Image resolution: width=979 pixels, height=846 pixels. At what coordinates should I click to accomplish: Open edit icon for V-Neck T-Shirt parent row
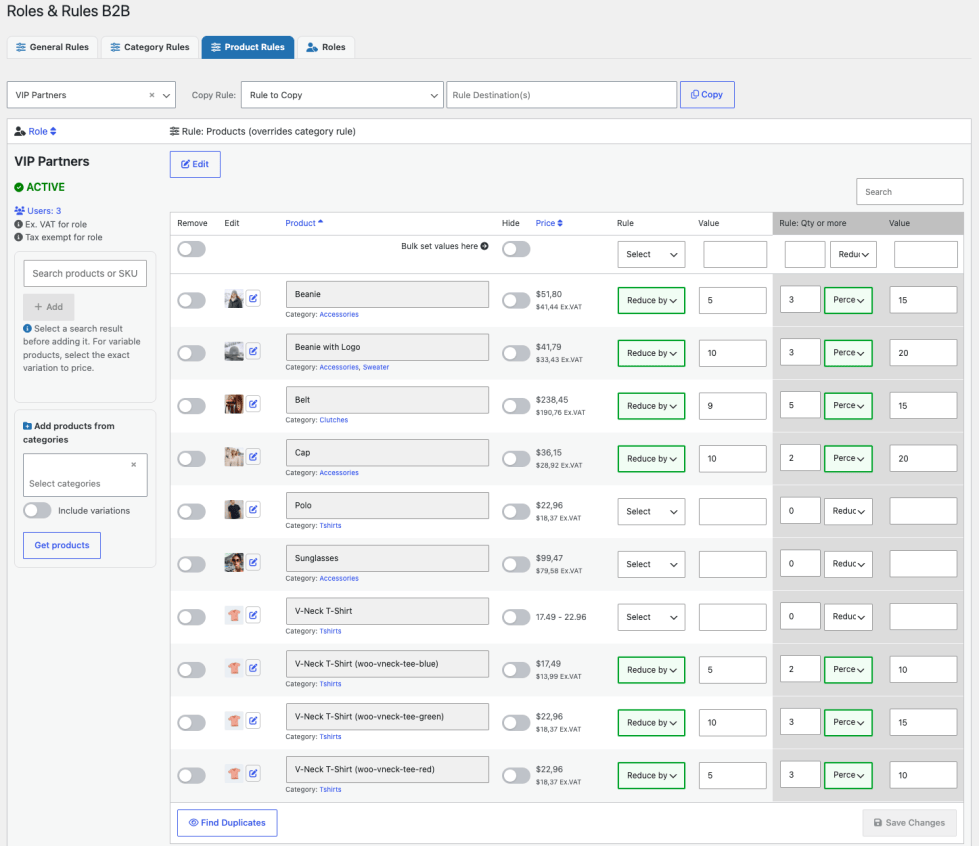(253, 616)
